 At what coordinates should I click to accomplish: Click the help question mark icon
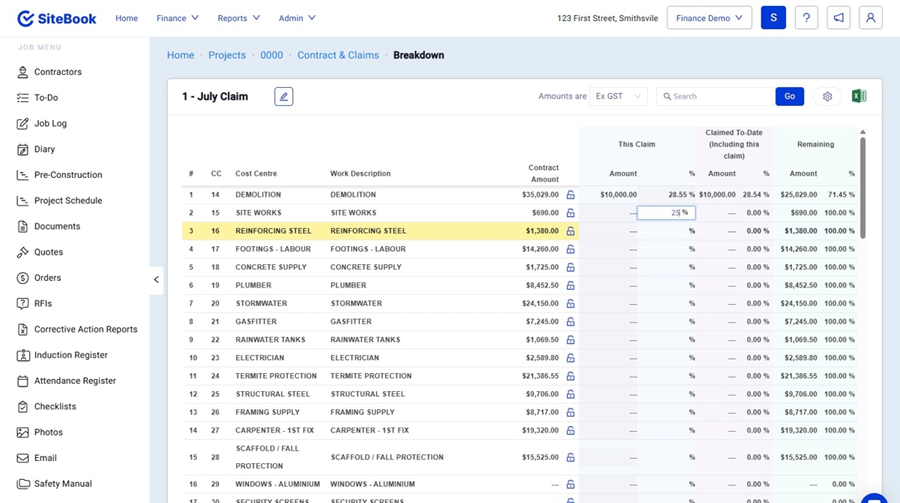click(806, 18)
